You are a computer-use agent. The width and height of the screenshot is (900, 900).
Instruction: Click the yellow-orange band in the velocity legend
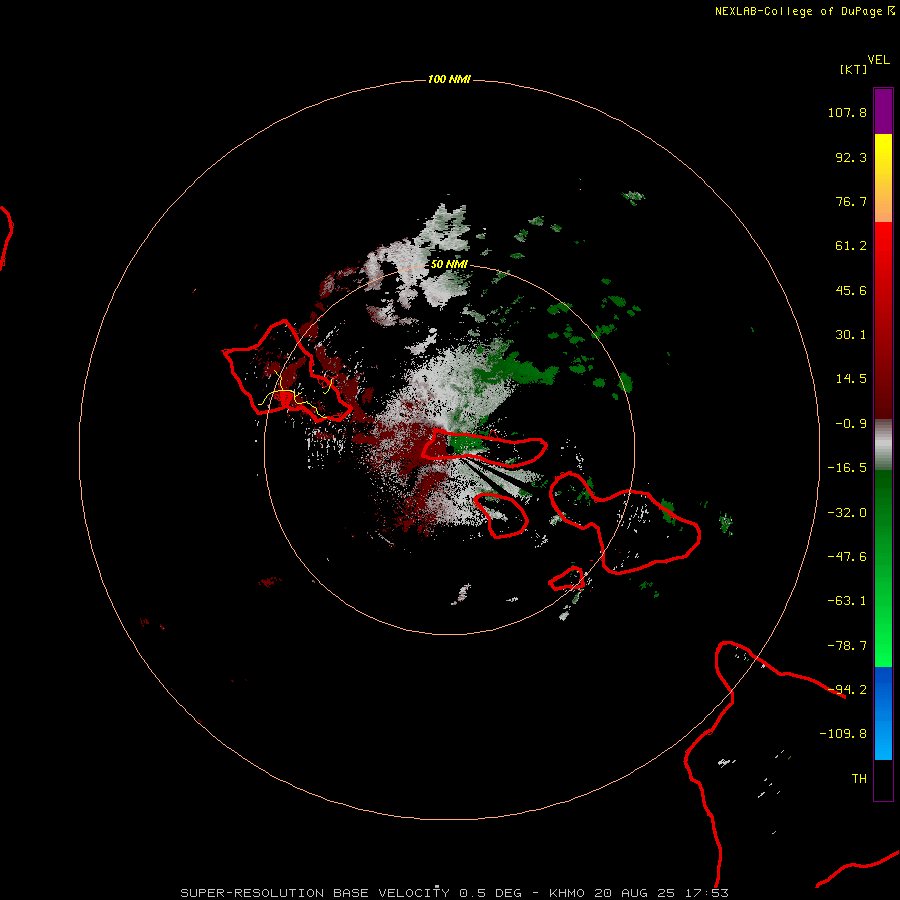(883, 178)
